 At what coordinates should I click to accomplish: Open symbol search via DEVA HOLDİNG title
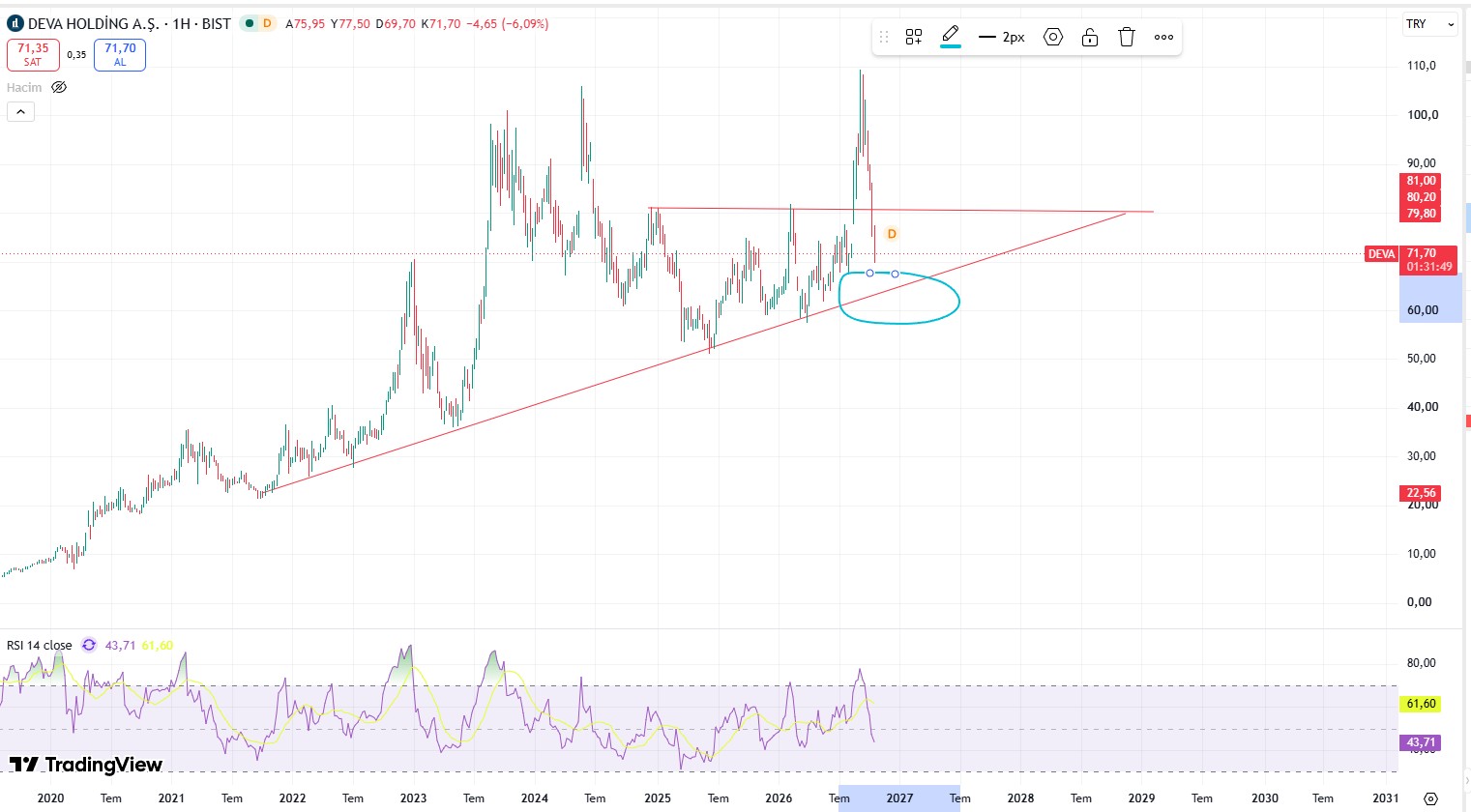click(x=94, y=23)
